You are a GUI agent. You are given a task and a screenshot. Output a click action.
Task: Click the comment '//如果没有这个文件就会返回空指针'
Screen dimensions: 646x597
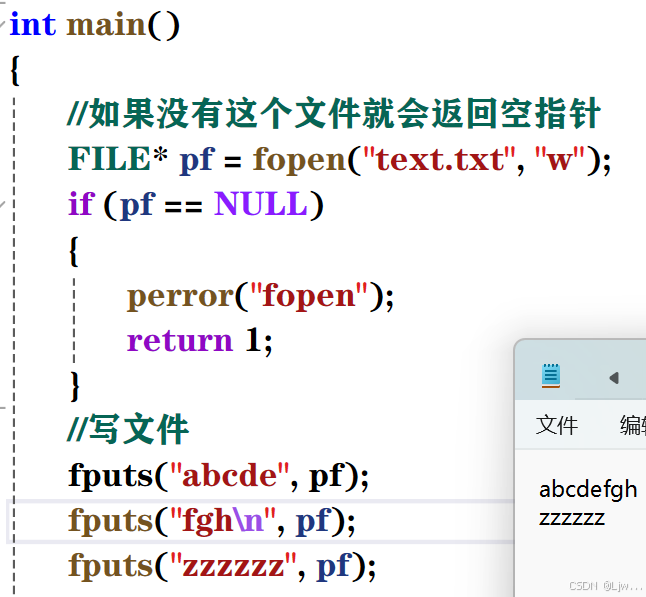click(334, 113)
